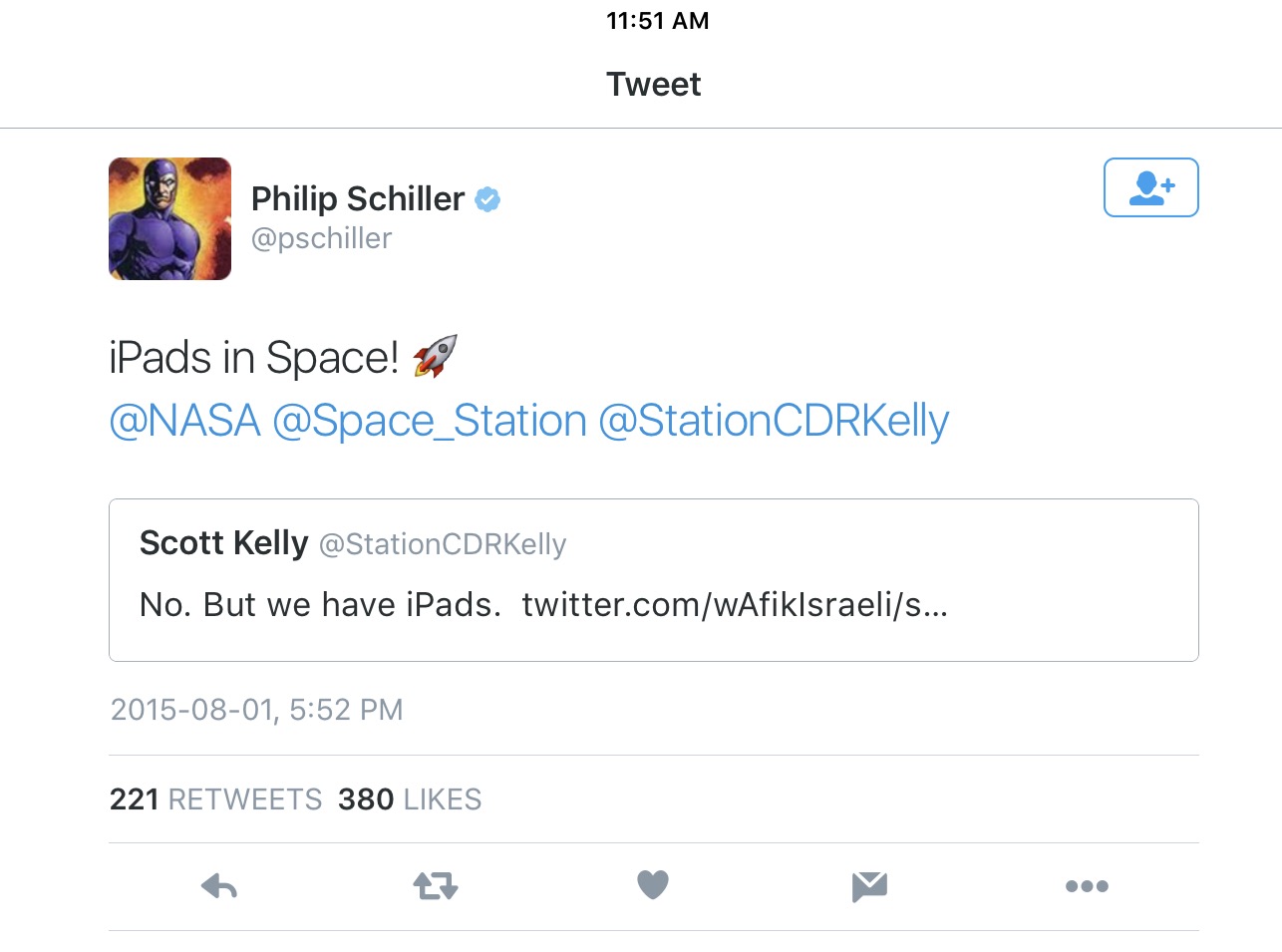
Task: Tap the reply arrow icon
Action: pos(219,885)
